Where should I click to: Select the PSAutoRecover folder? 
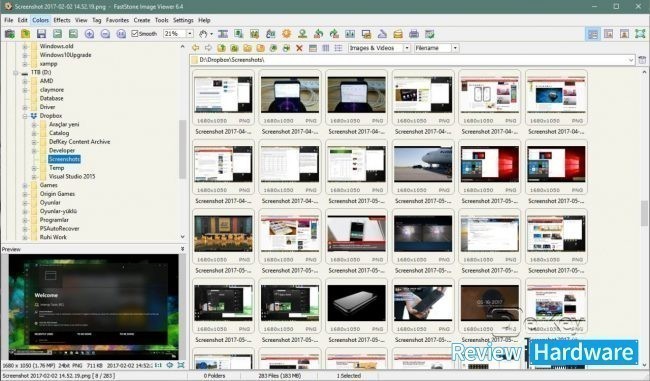tap(59, 228)
